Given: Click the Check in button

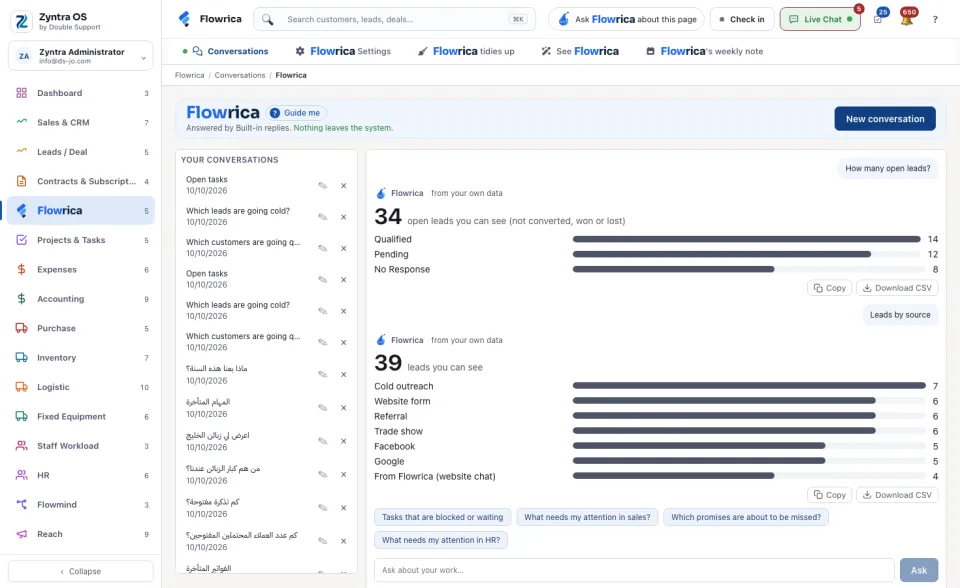Looking at the screenshot, I should [x=742, y=20].
